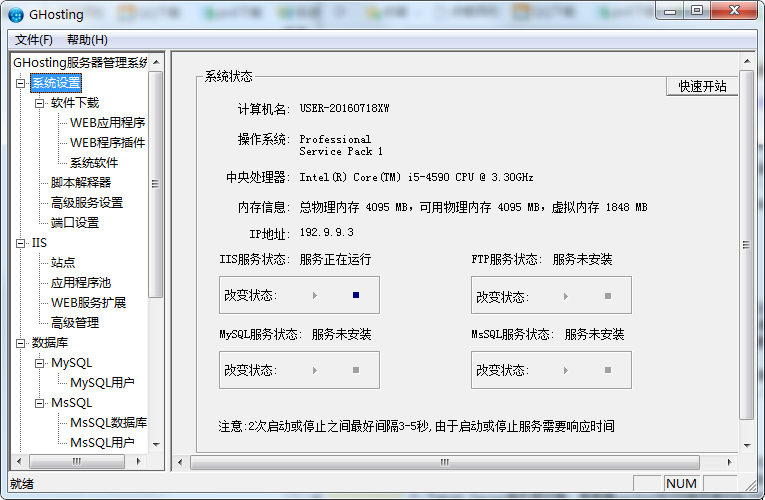
Task: Click the computer name USER-20160718XW
Action: point(344,108)
